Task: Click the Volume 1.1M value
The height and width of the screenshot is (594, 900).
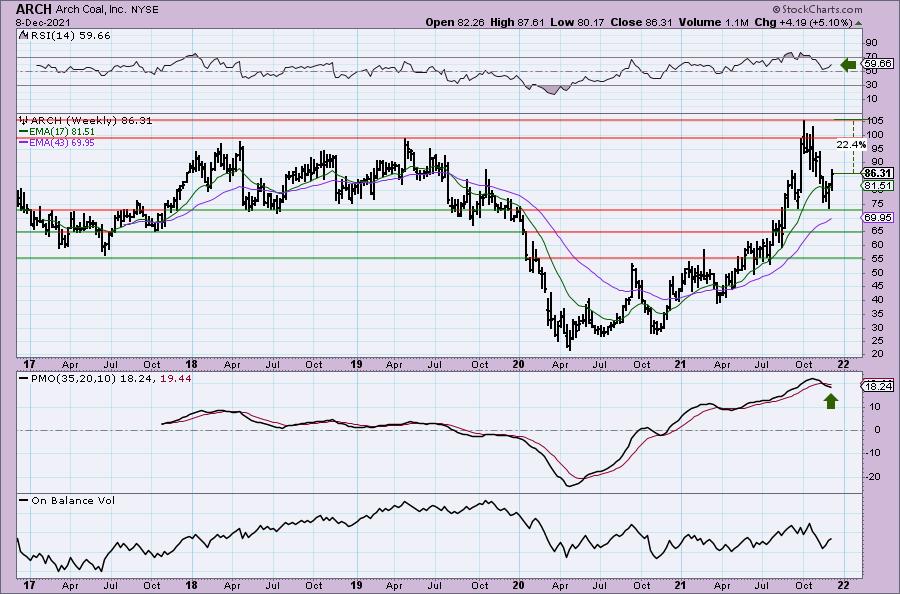Action: [713, 22]
